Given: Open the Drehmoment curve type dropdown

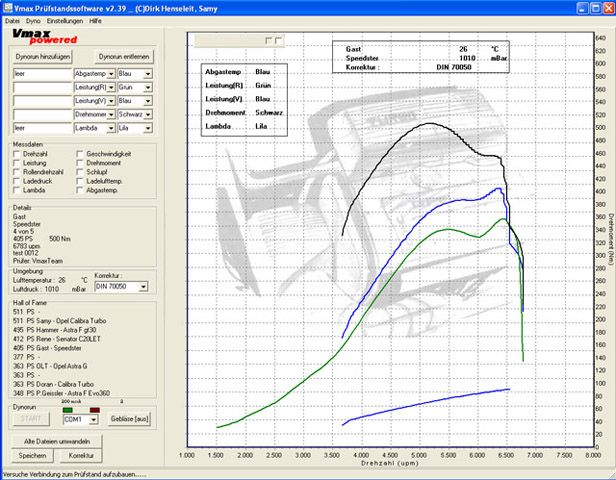Looking at the screenshot, I should point(111,114).
